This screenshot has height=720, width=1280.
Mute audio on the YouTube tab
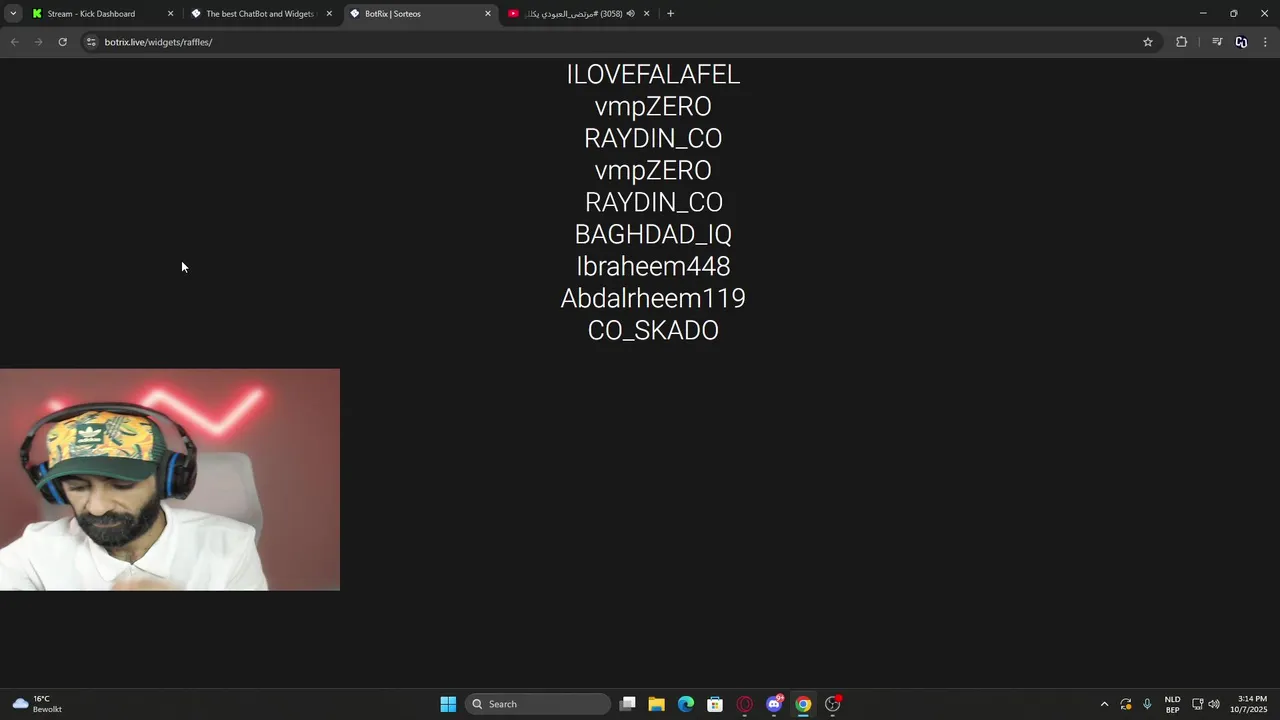pyautogui.click(x=631, y=14)
